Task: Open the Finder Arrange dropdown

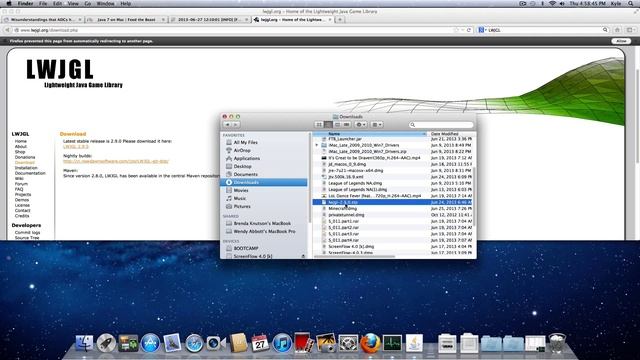Action: point(377,124)
